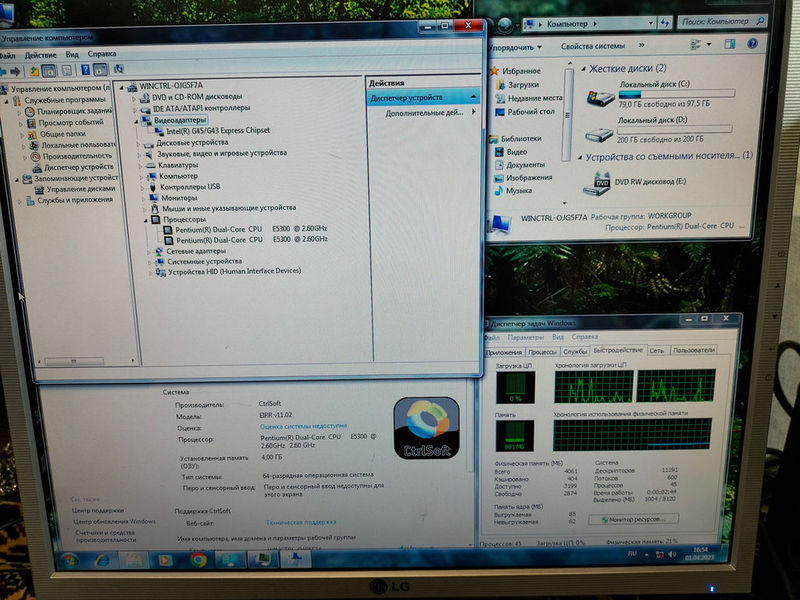The width and height of the screenshot is (800, 600).
Task: Click the Поиск: Компьютер search field
Action: 721,21
